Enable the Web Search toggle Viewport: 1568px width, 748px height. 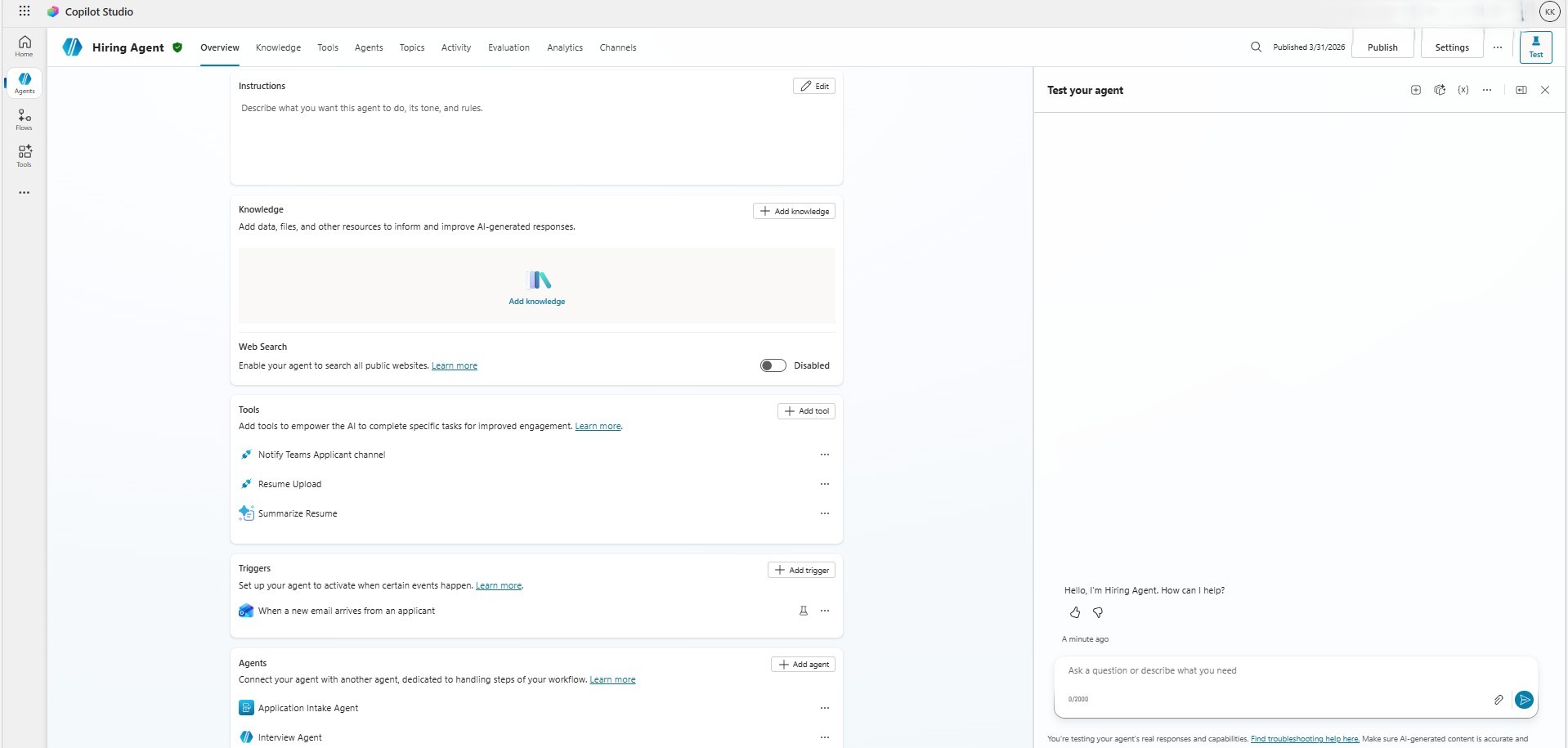(x=773, y=365)
